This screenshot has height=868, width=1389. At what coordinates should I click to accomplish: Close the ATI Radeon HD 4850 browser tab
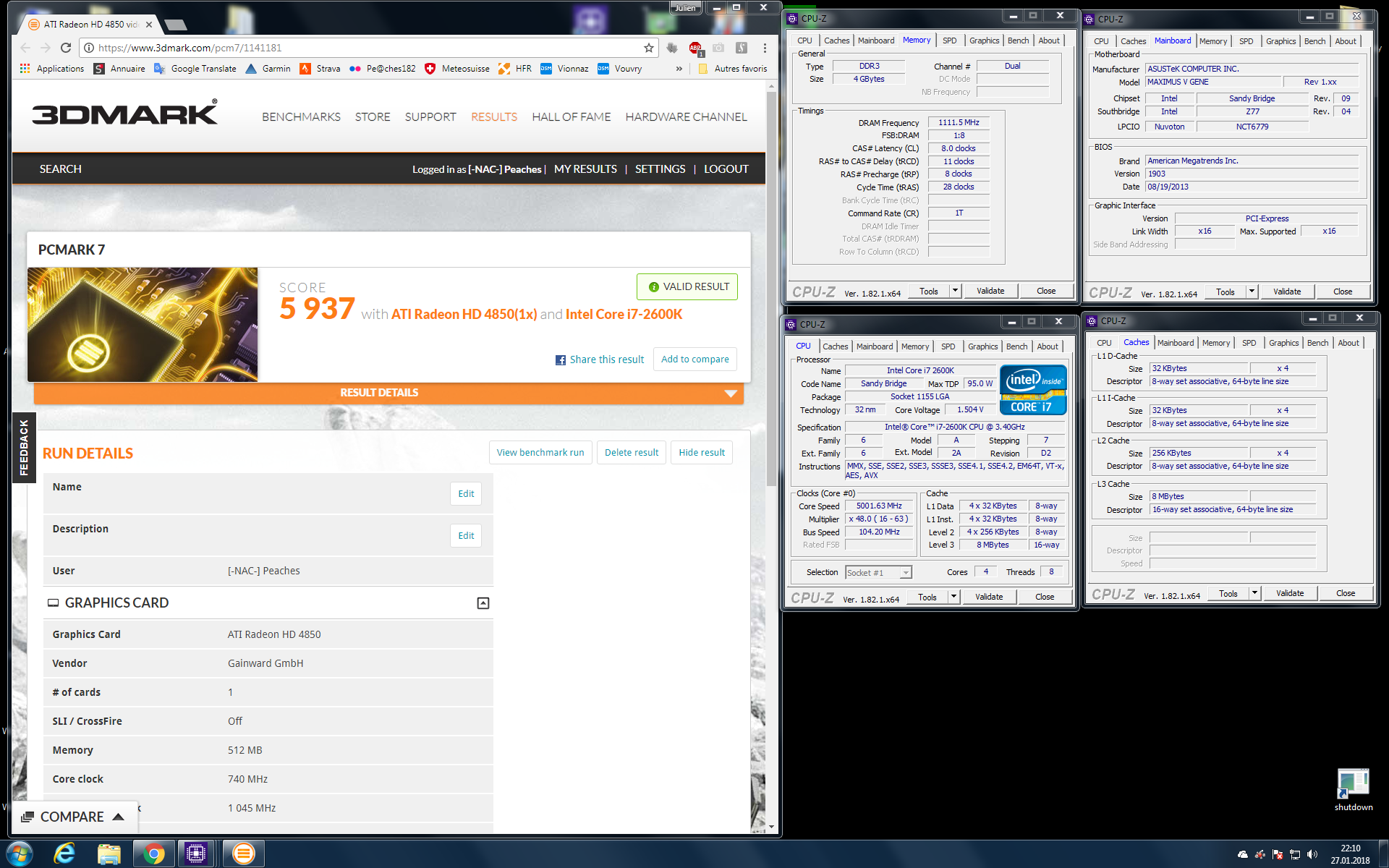149,25
